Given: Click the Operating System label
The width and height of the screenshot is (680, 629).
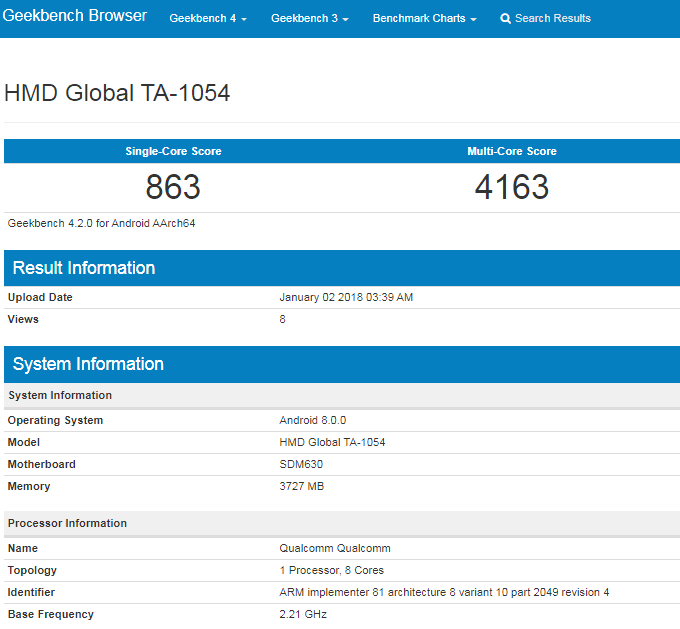Looking at the screenshot, I should point(55,420).
